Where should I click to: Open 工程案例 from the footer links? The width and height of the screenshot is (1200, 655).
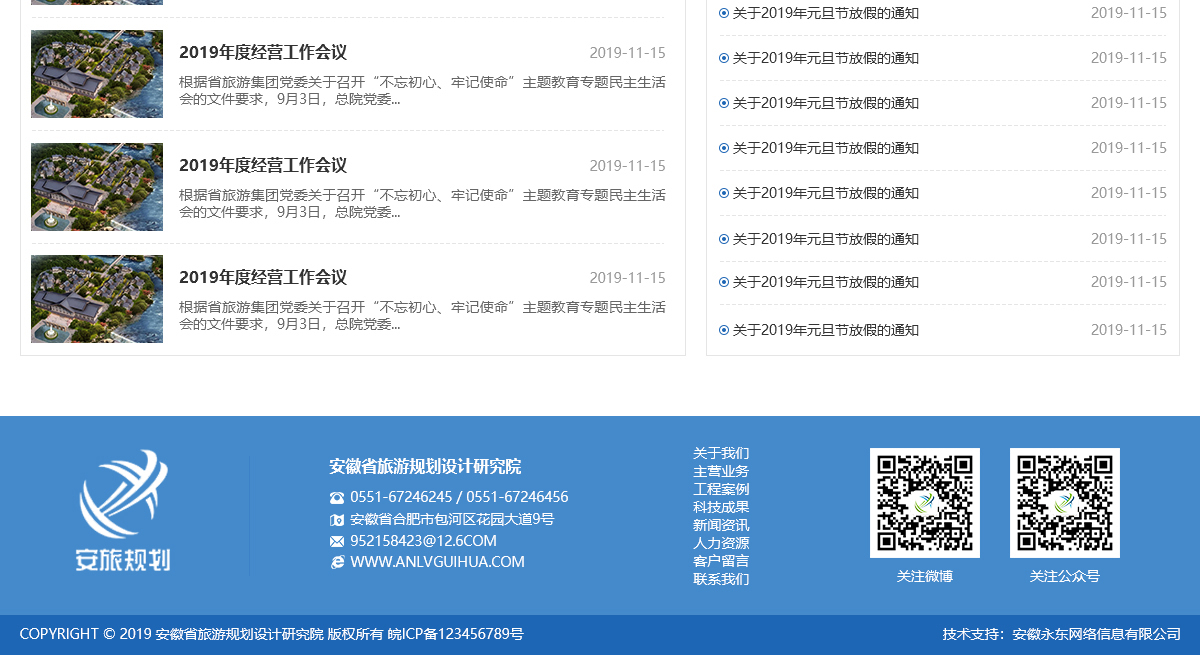tap(720, 489)
